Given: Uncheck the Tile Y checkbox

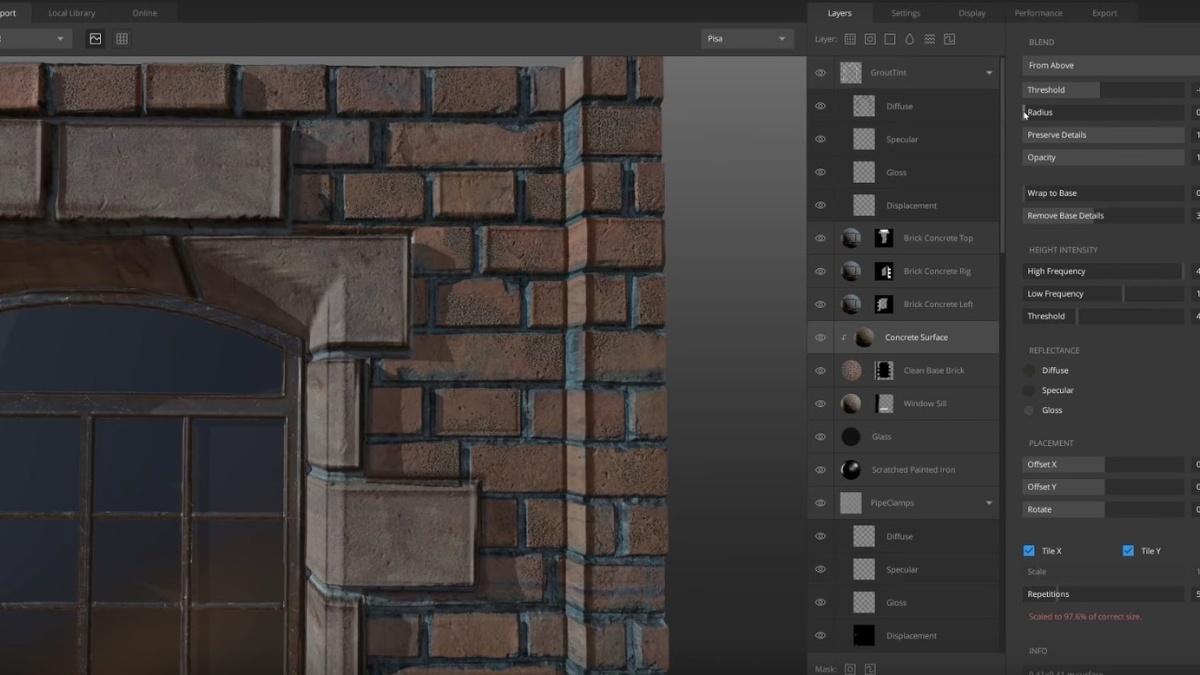Looking at the screenshot, I should click(1128, 551).
